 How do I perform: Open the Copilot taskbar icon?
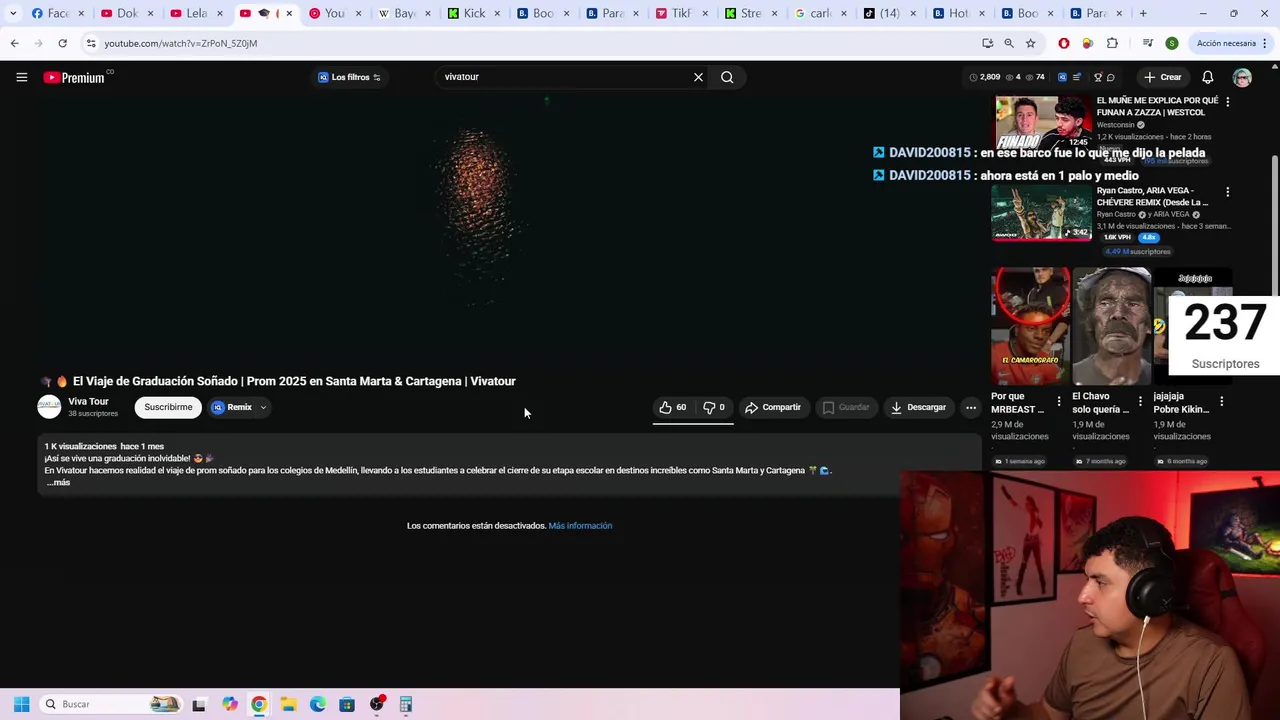(229, 704)
